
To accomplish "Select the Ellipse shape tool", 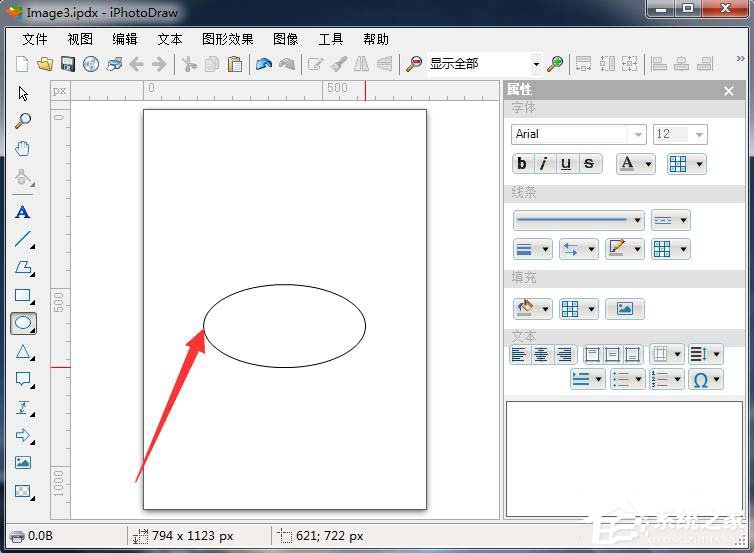I will (23, 323).
